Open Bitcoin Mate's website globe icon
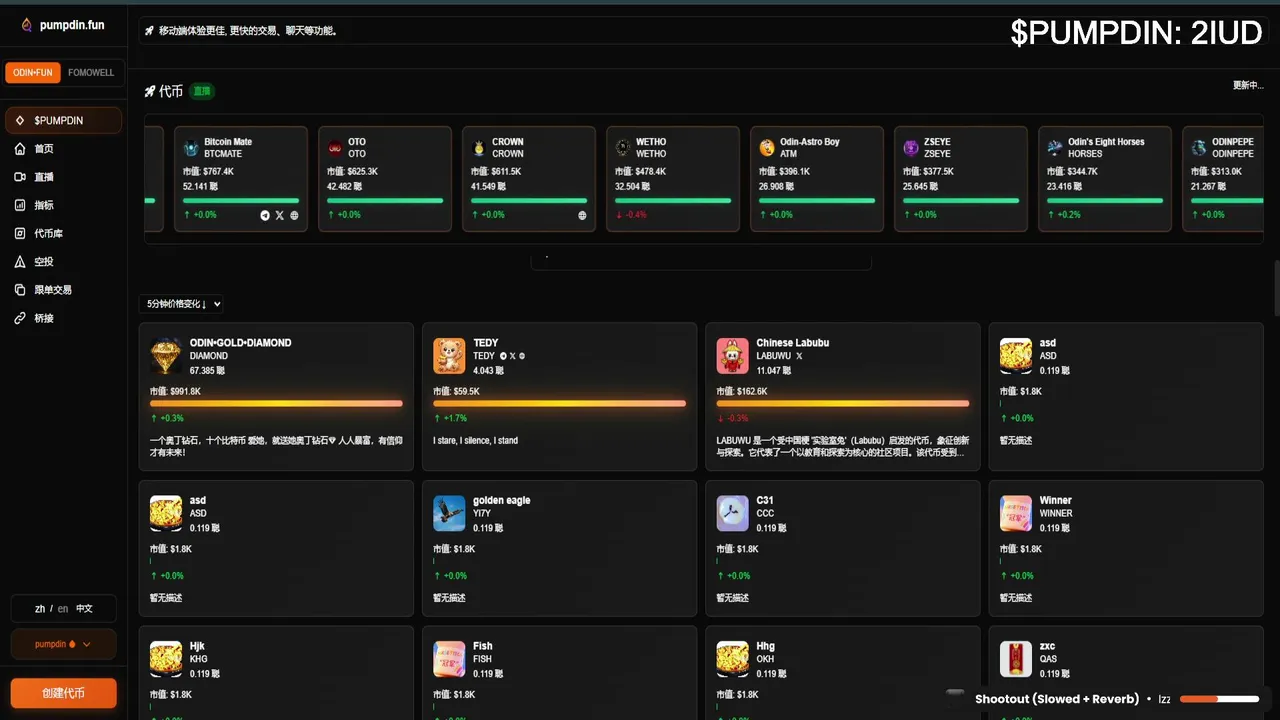The image size is (1280, 720). pos(294,215)
